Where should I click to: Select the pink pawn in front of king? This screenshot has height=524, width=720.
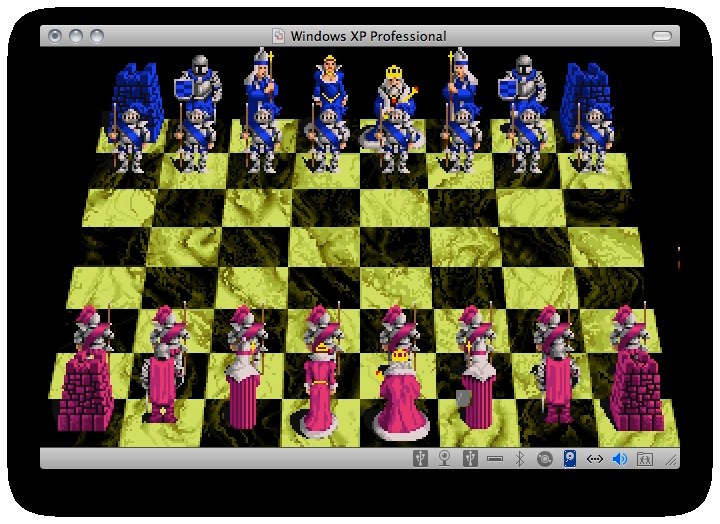click(x=399, y=328)
